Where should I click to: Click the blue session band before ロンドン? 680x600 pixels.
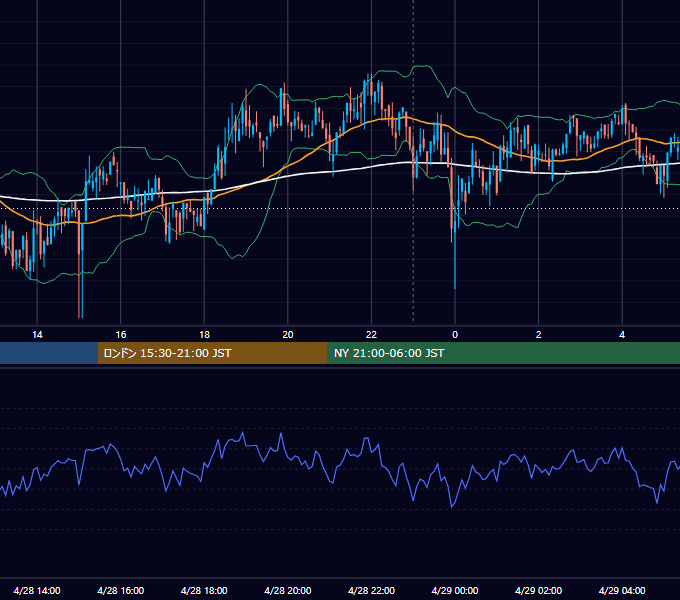(49, 353)
